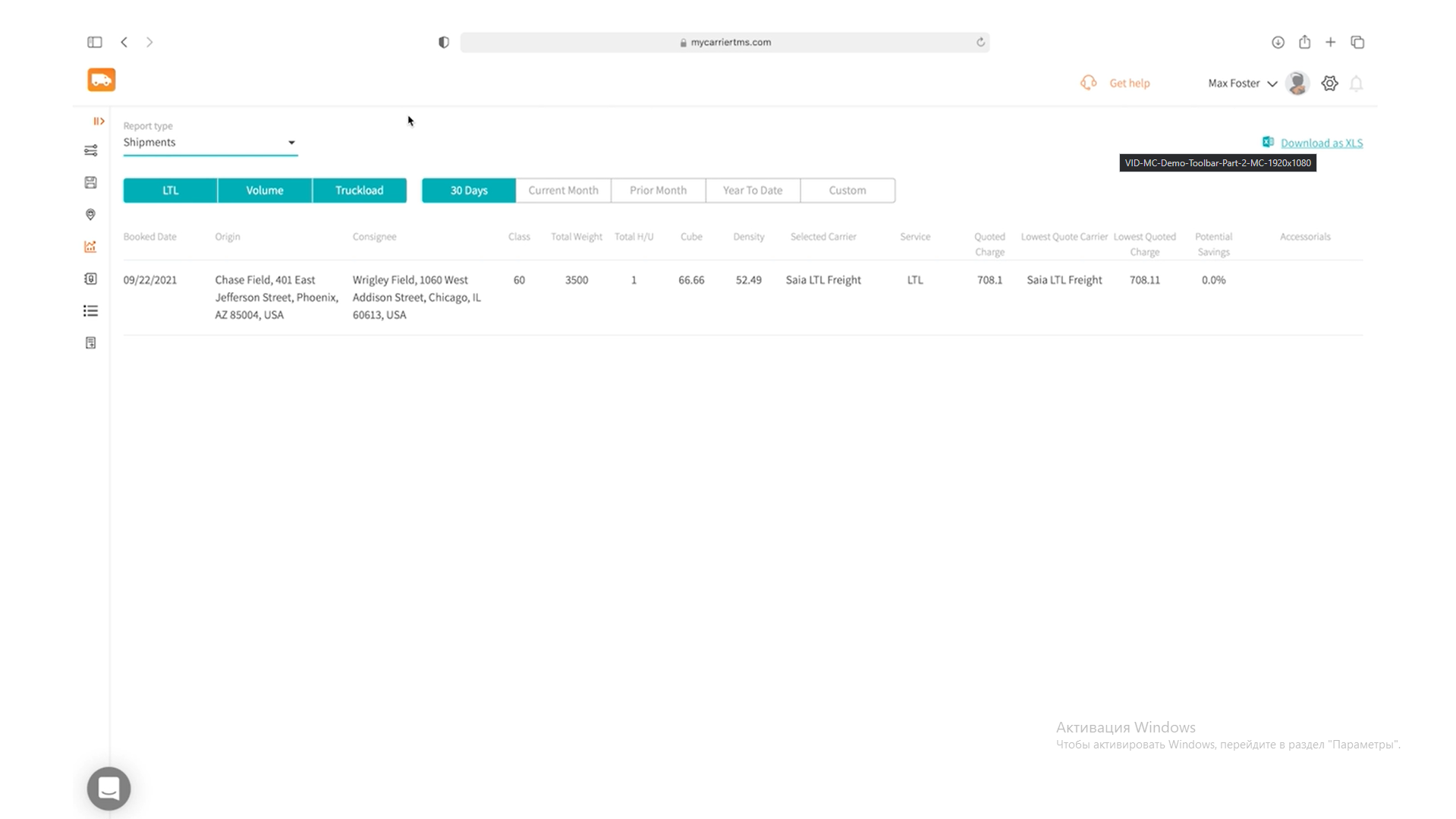
Task: Open the chat support bubble icon
Action: [108, 788]
